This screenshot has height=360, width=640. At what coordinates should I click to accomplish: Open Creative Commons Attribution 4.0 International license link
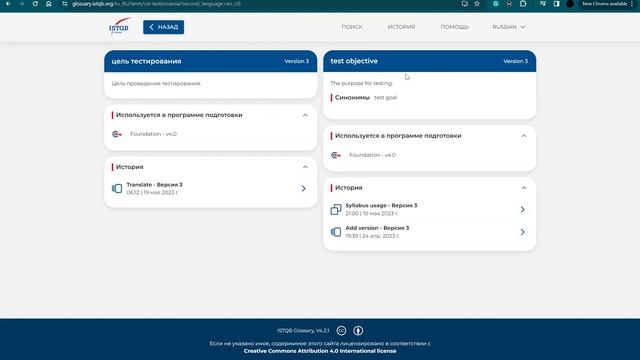click(320, 351)
